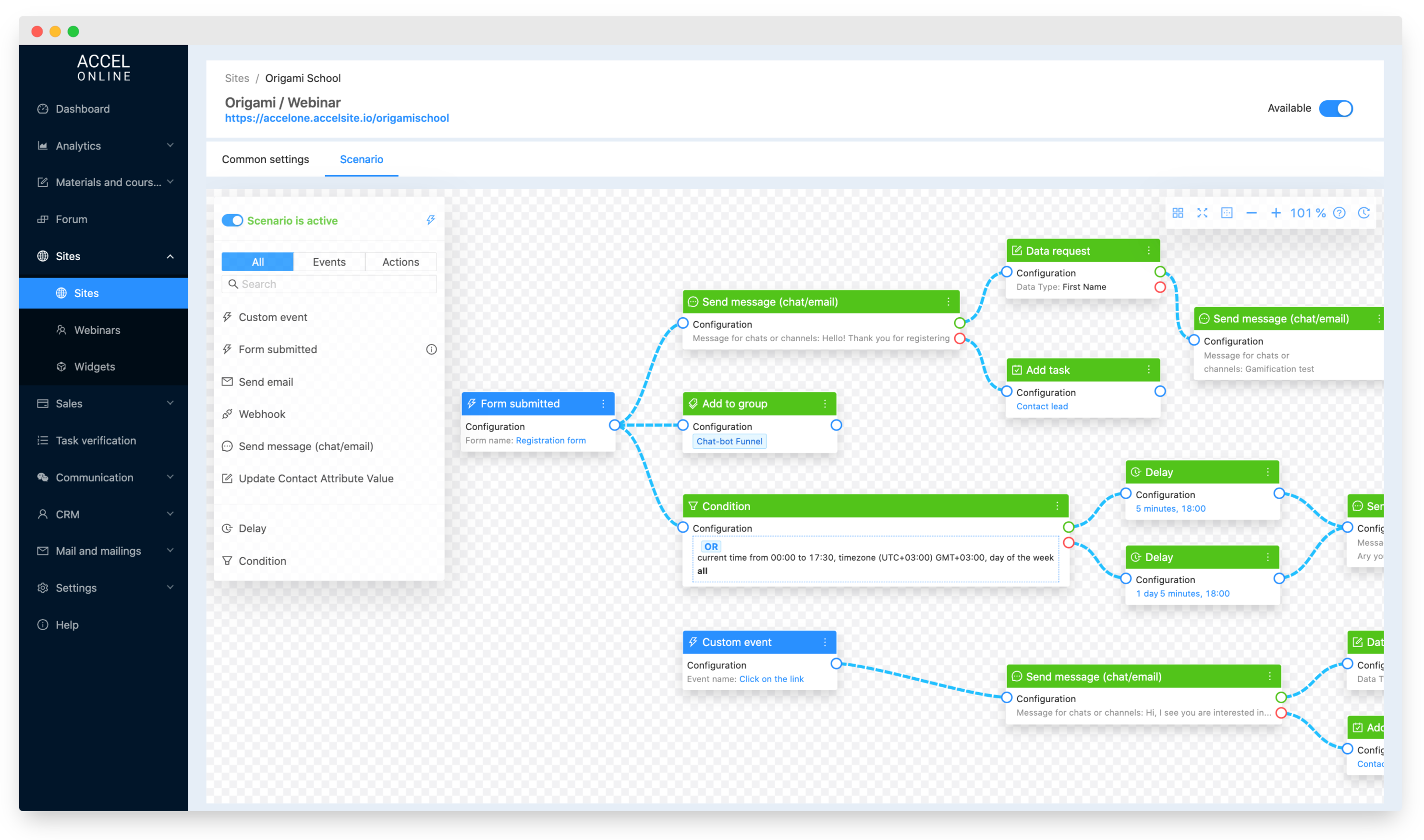This screenshot has width=1424, height=840.
Task: Open menu of Delay node with 1 day
Action: 1268,558
